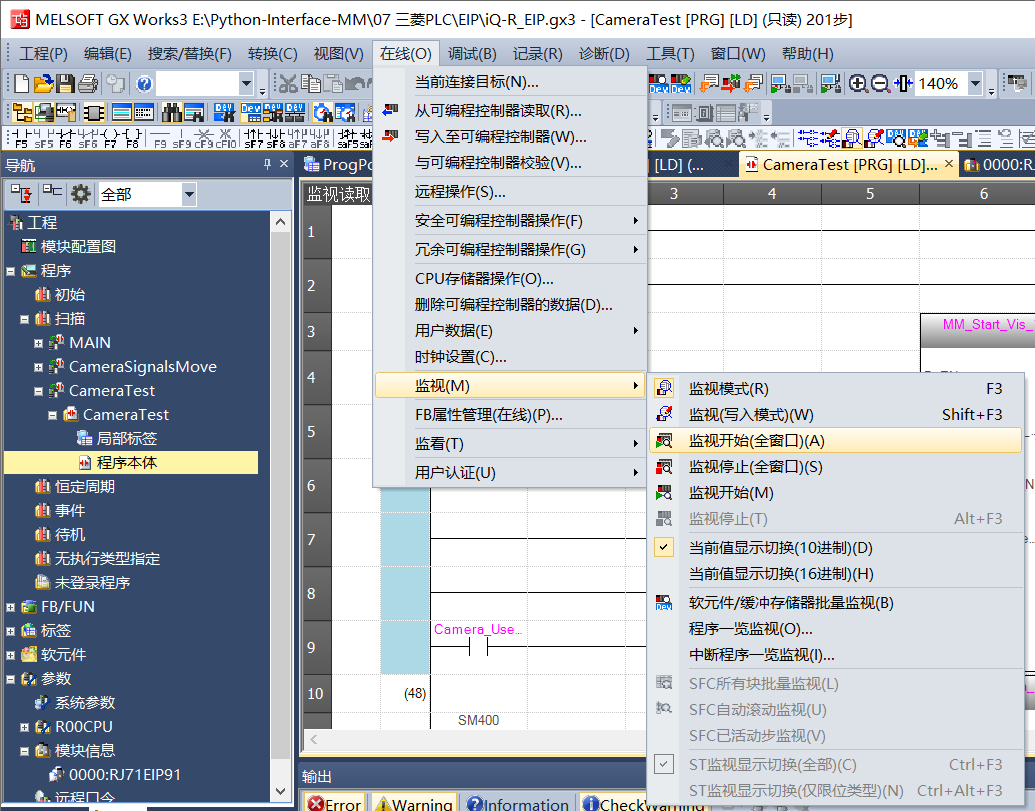Click the zoom-out magnifier toolbar icon
Image resolution: width=1035 pixels, height=811 pixels.
tap(878, 83)
